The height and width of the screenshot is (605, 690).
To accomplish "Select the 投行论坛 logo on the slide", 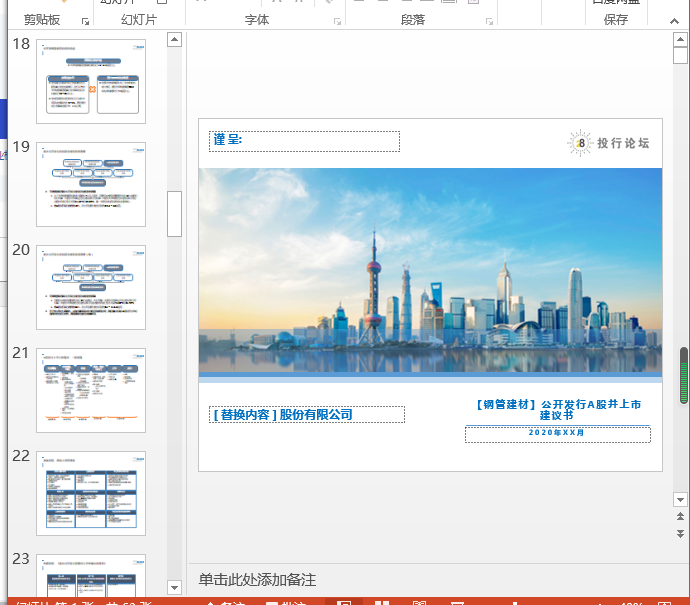I will coord(608,143).
